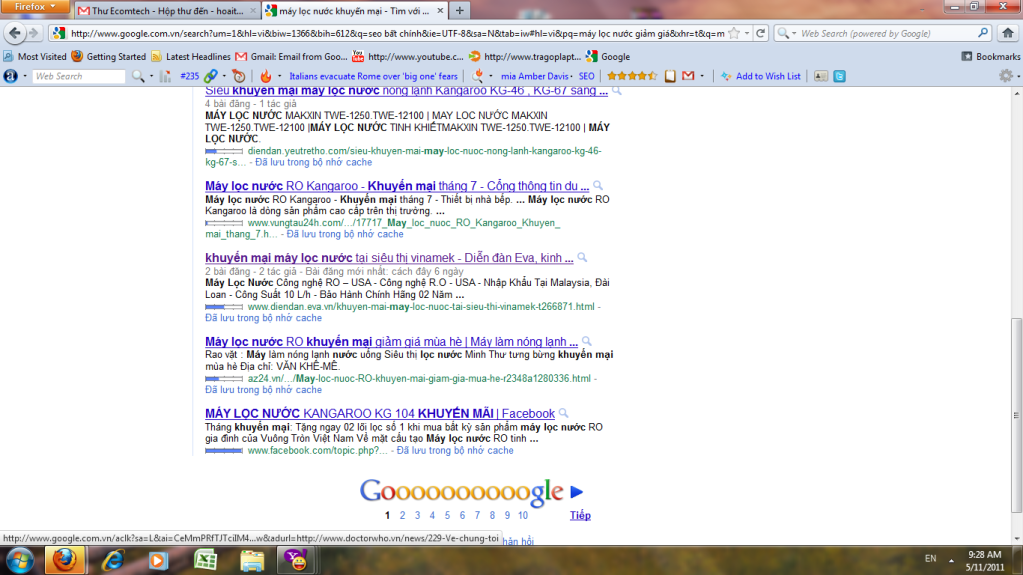Expand the Alexa logo dropdown arrow
Screen dimensions: 1023x575
click(25, 76)
